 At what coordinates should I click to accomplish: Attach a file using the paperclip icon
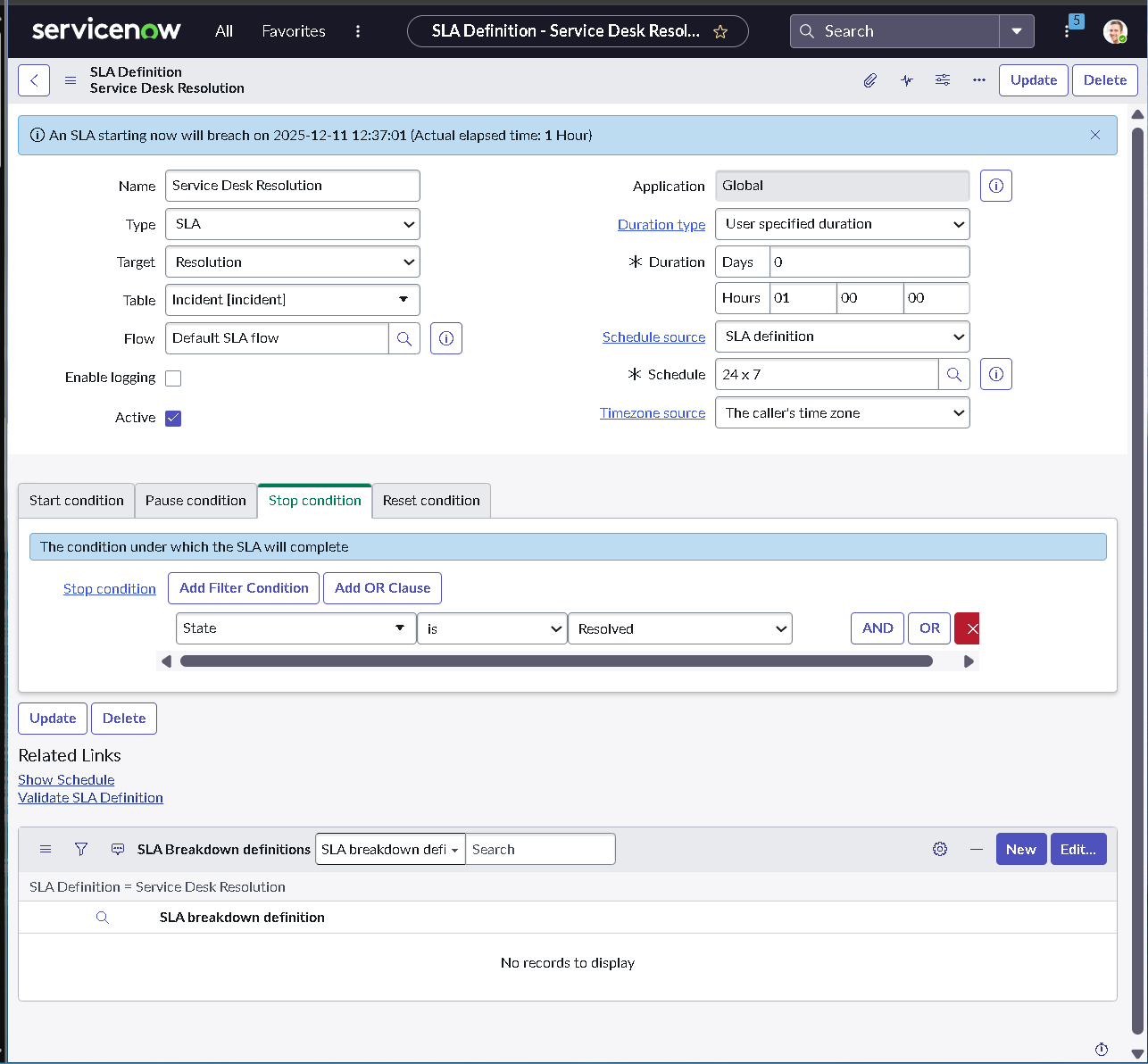tap(869, 80)
